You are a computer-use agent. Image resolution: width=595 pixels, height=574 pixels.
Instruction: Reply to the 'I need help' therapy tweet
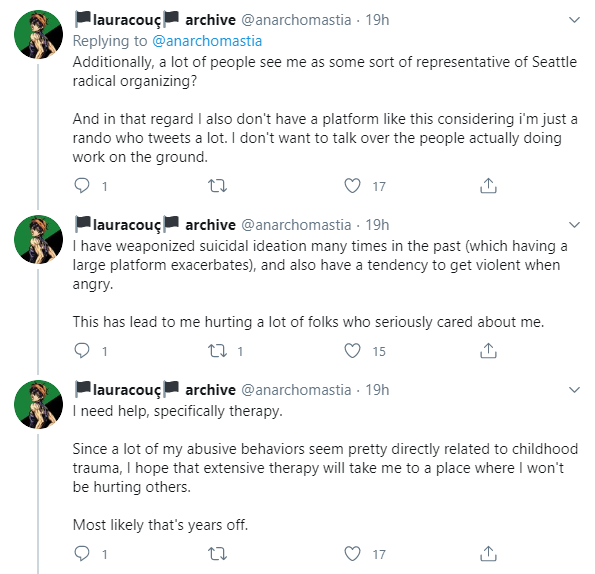pos(82,554)
